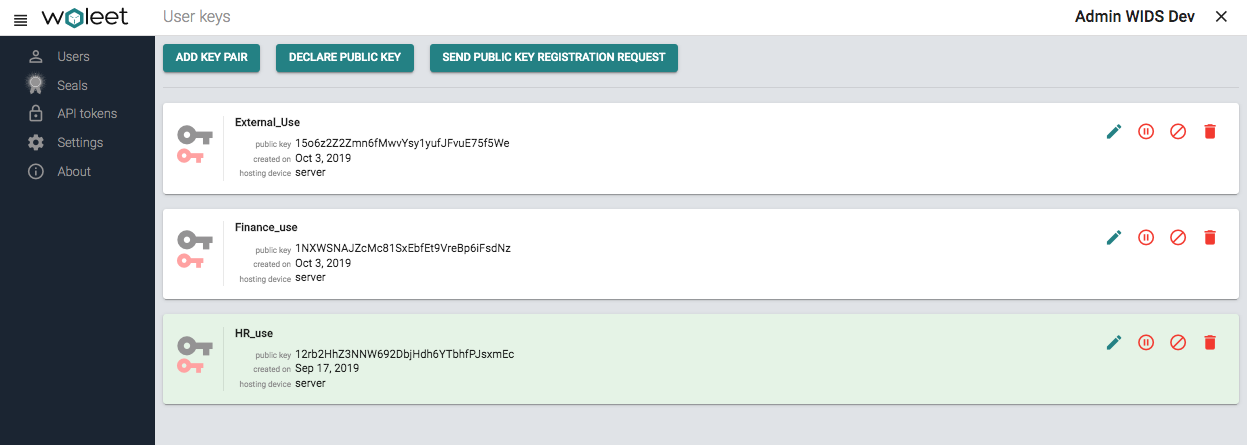This screenshot has height=445, width=1247.
Task: Pause the Finance_use key
Action: click(1146, 237)
